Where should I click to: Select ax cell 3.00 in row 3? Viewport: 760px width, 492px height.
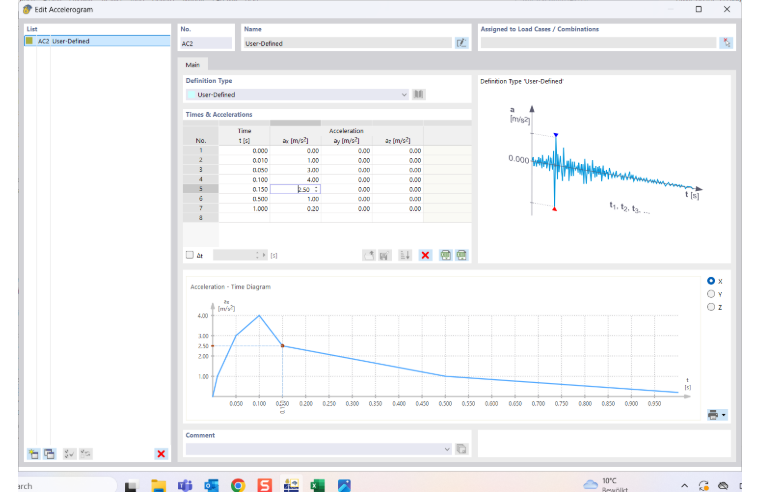[x=295, y=170]
